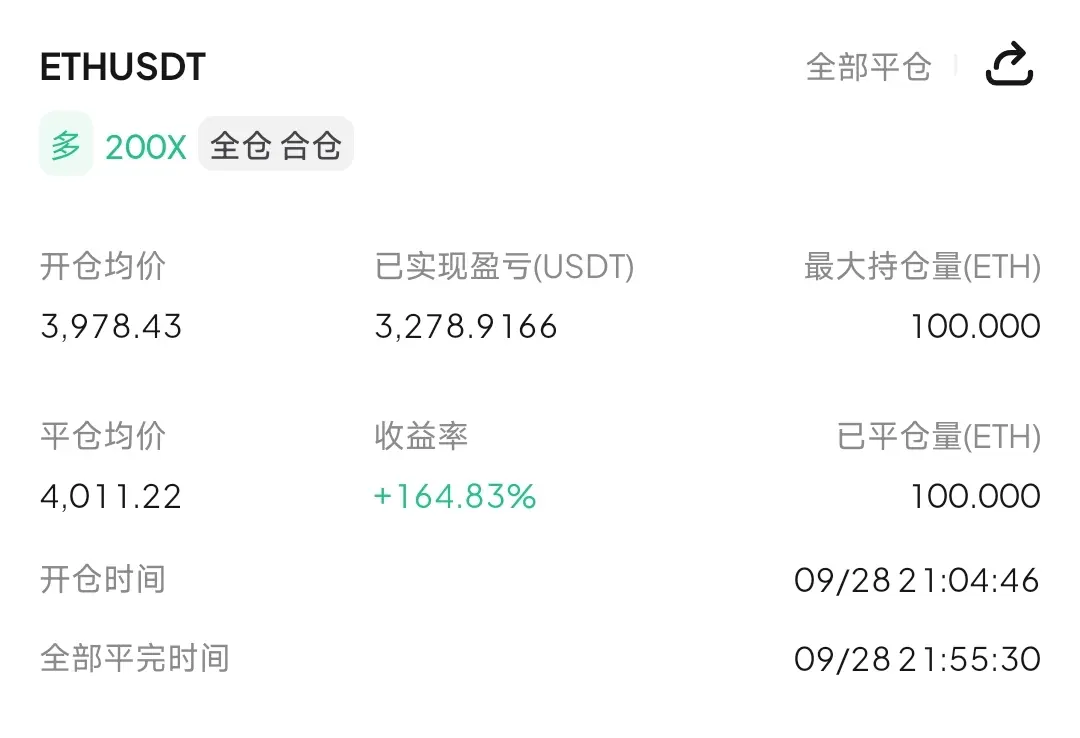Tap the 已平仓量 value 100.000
The image size is (1080, 738).
(x=975, y=497)
